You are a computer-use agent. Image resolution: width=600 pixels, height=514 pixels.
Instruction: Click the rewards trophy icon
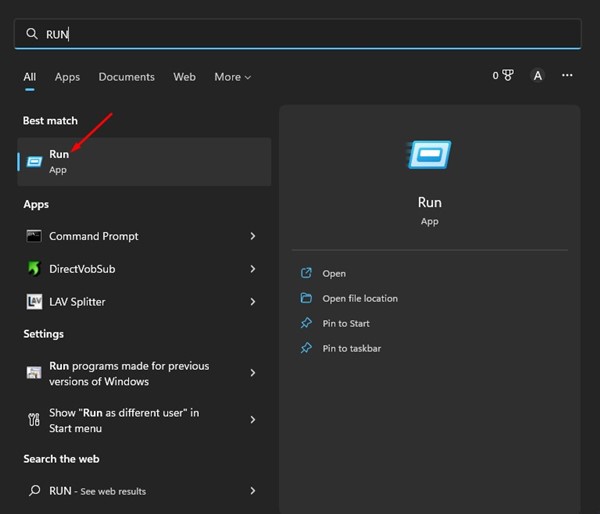[x=507, y=76]
